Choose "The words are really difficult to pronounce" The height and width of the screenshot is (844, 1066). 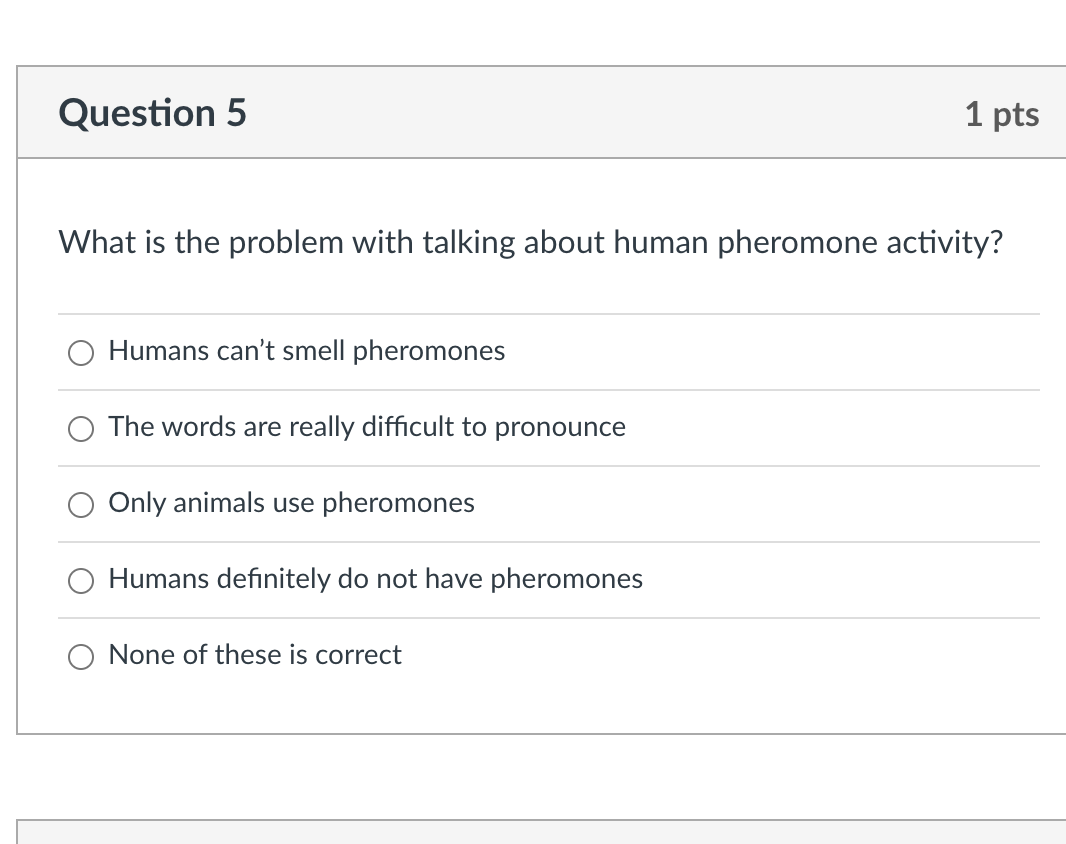tap(367, 427)
